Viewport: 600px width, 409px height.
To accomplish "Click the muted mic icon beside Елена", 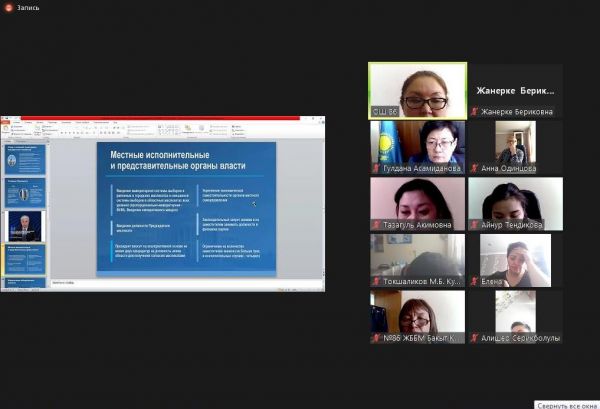I will pyautogui.click(x=476, y=282).
